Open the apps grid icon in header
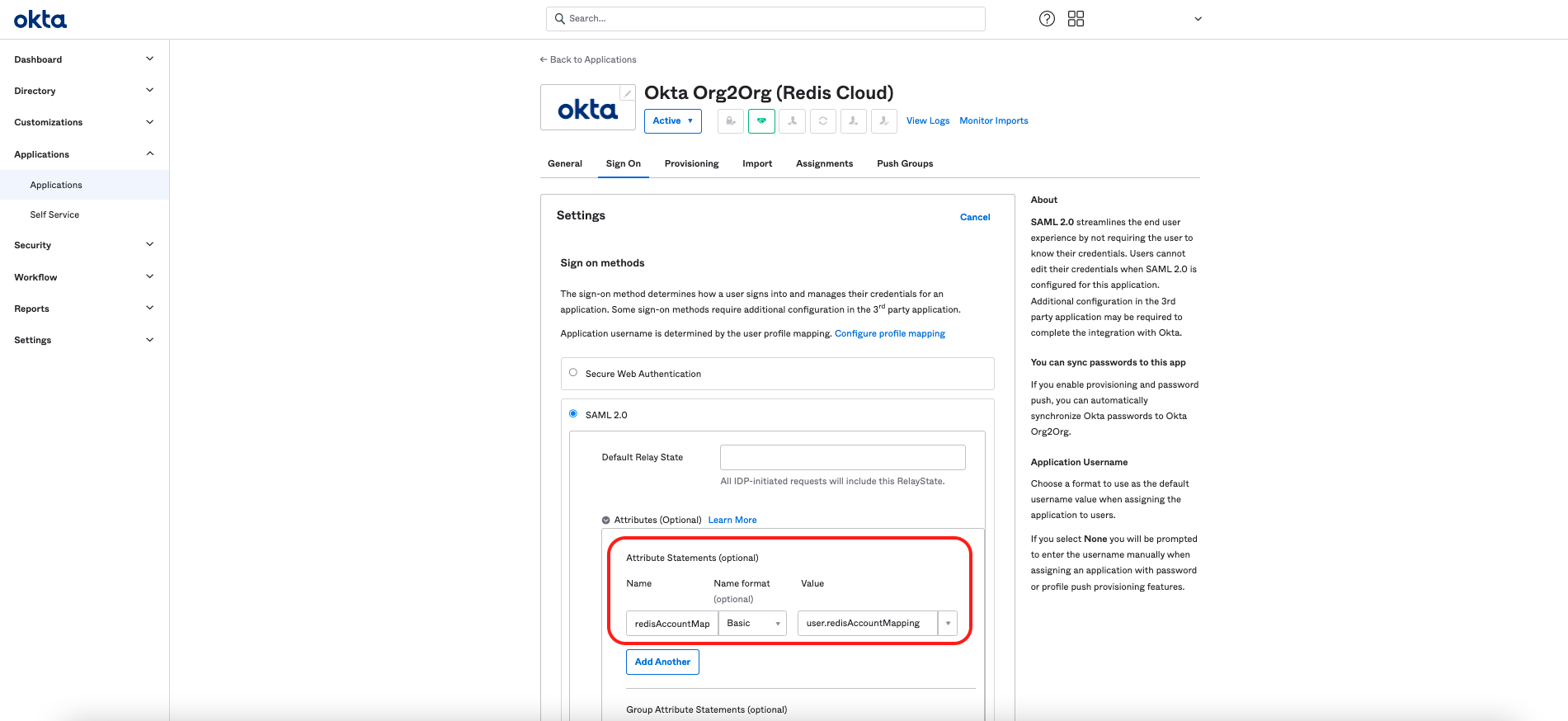 1076,19
